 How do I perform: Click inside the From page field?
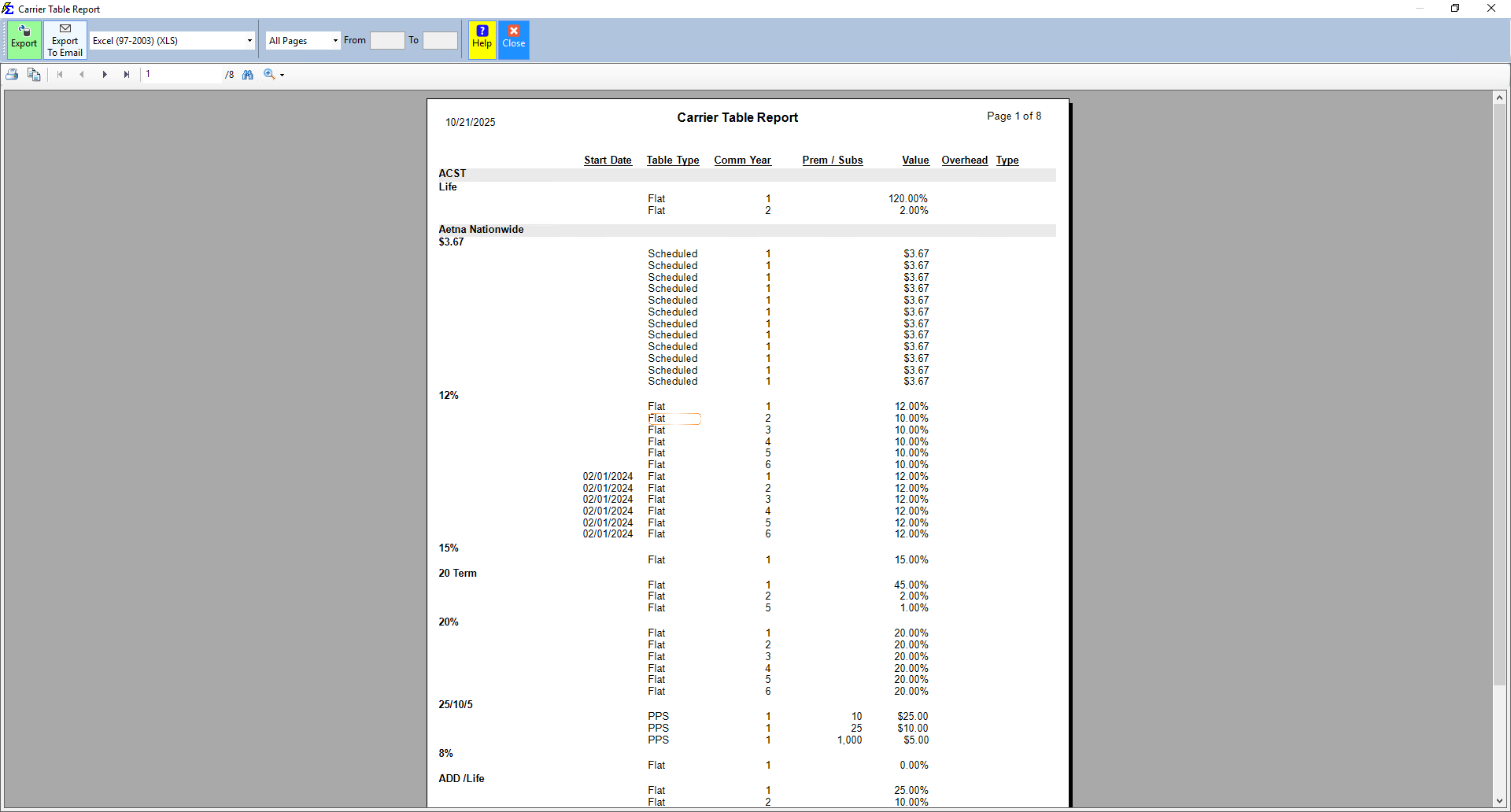[386, 40]
